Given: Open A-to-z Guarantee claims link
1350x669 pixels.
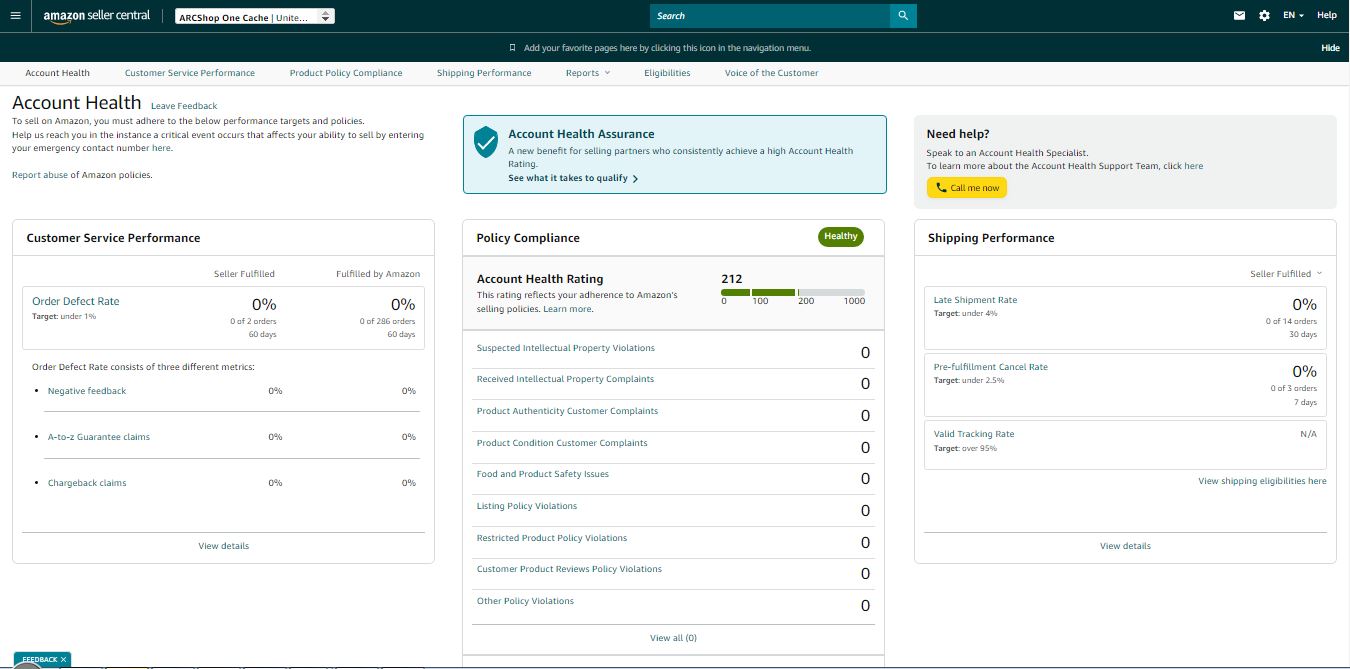Looking at the screenshot, I should [x=99, y=437].
